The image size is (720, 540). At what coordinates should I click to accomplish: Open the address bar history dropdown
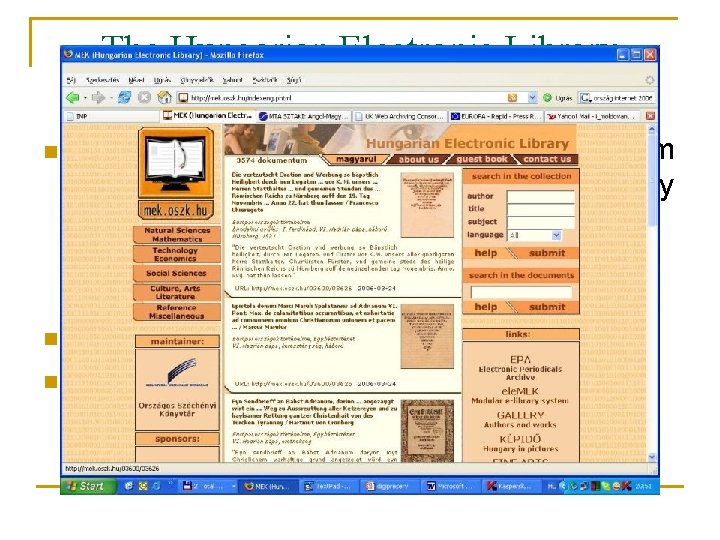532,98
